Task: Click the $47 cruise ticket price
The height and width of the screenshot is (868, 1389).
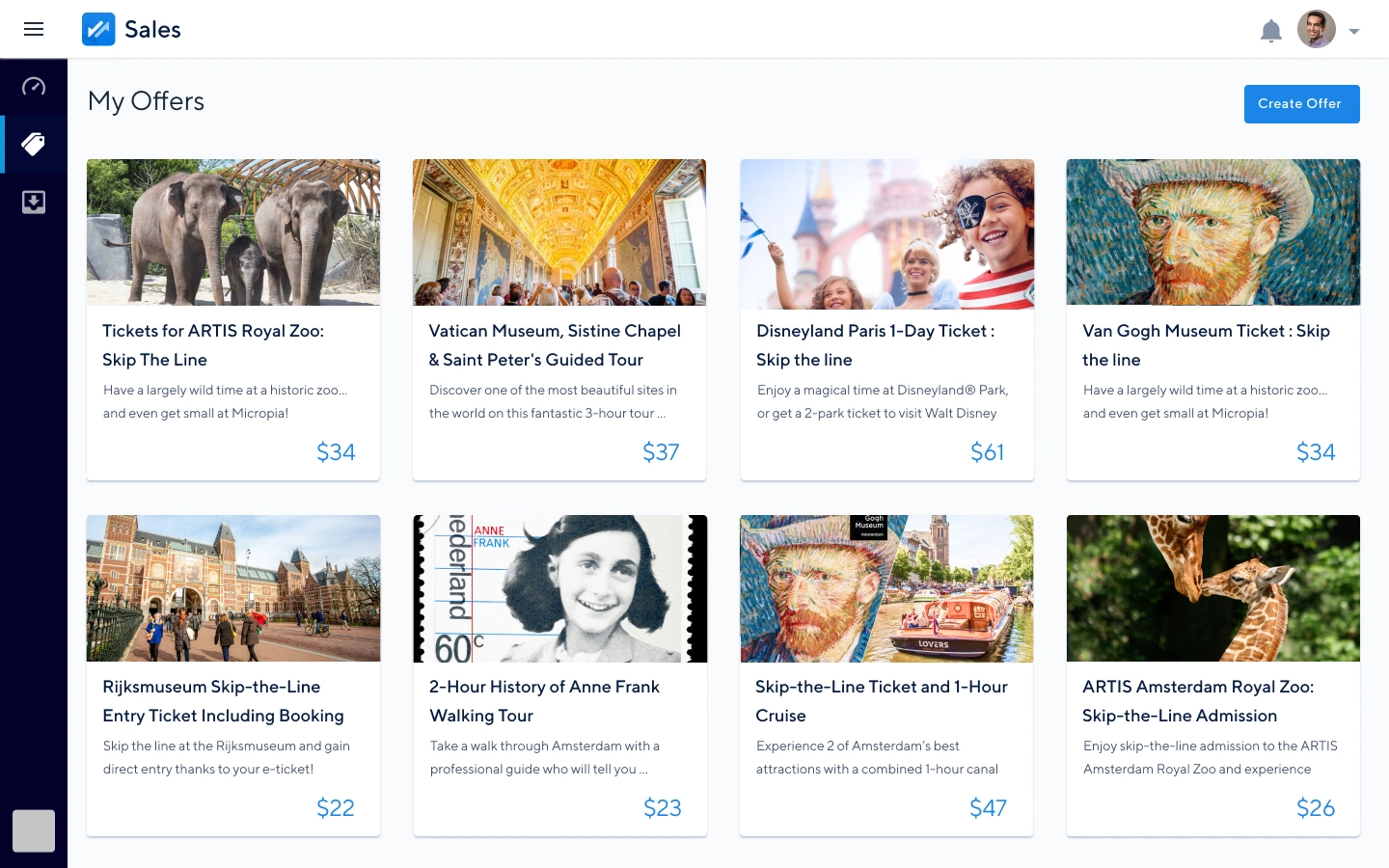Action: pos(988,808)
